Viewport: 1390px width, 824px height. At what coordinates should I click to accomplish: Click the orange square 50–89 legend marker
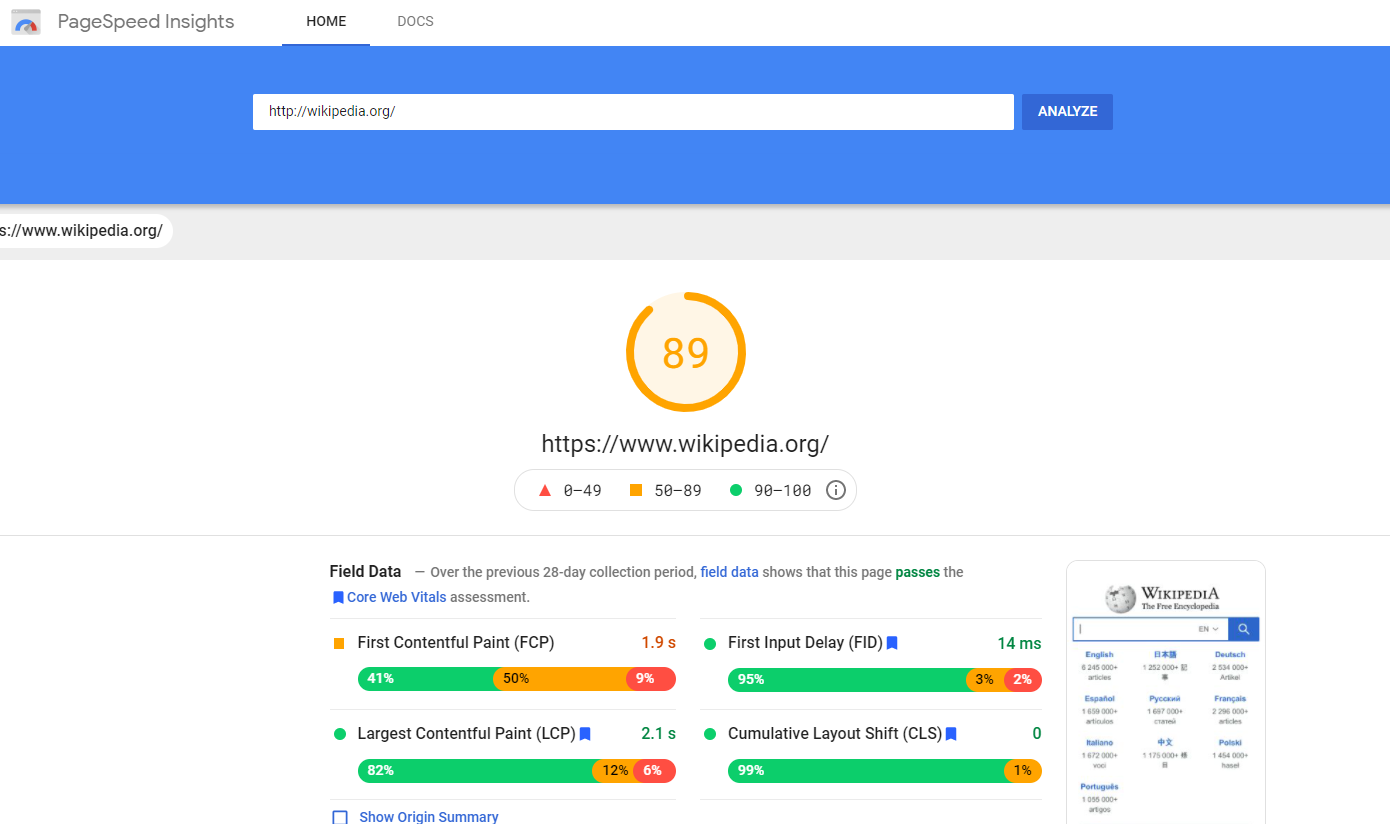pos(636,490)
